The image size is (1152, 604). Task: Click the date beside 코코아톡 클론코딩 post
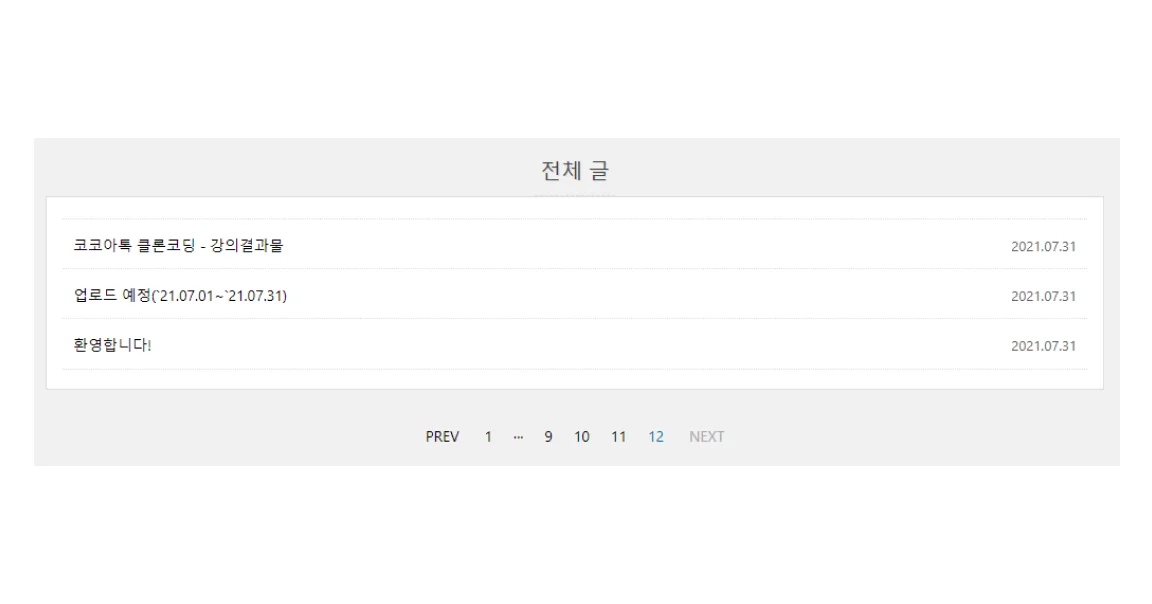(1043, 246)
